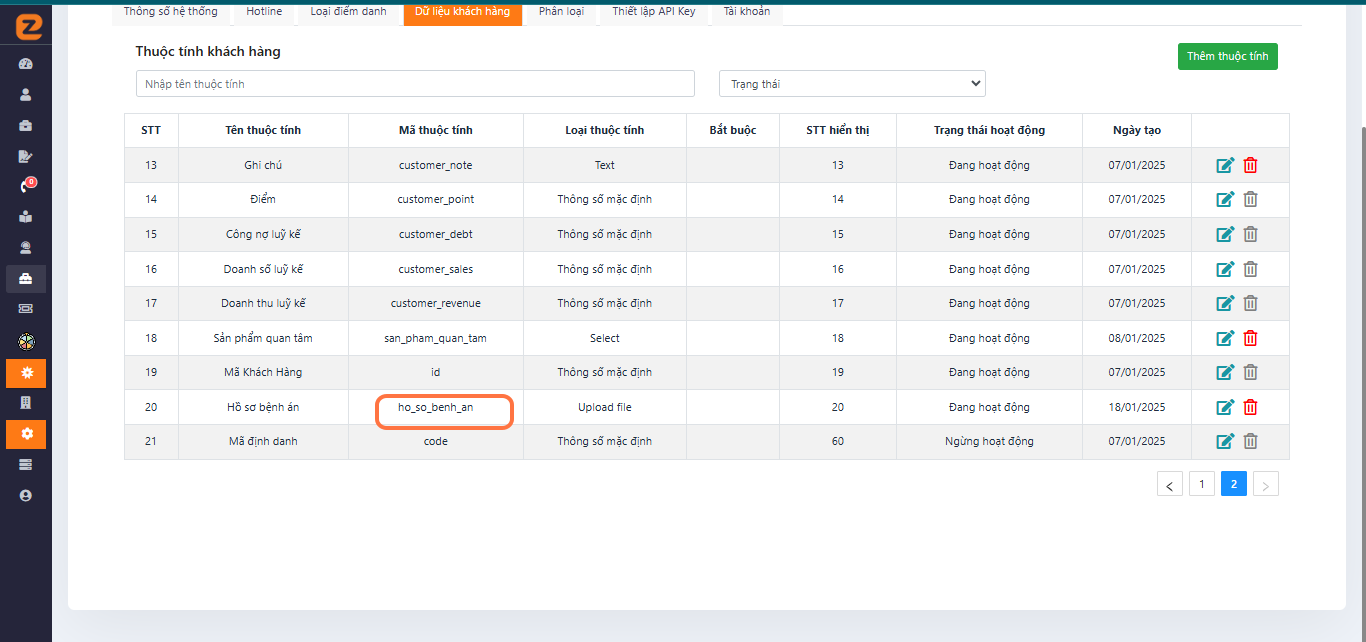Go to previous page using left chevron

pos(1169,485)
